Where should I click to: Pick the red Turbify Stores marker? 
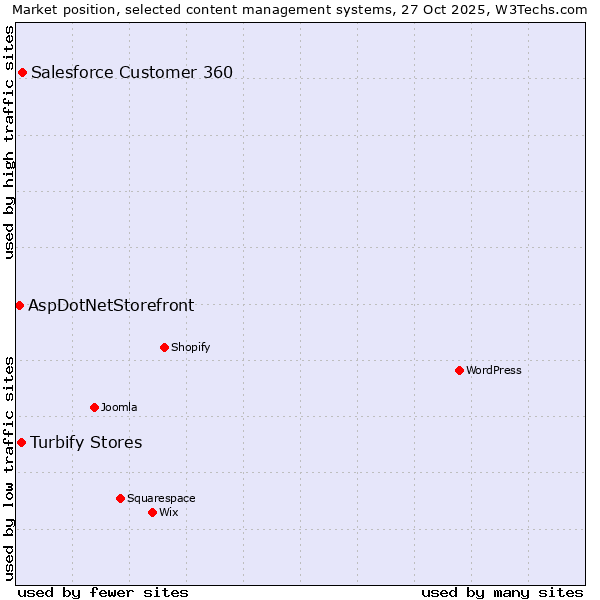pyautogui.click(x=21, y=442)
